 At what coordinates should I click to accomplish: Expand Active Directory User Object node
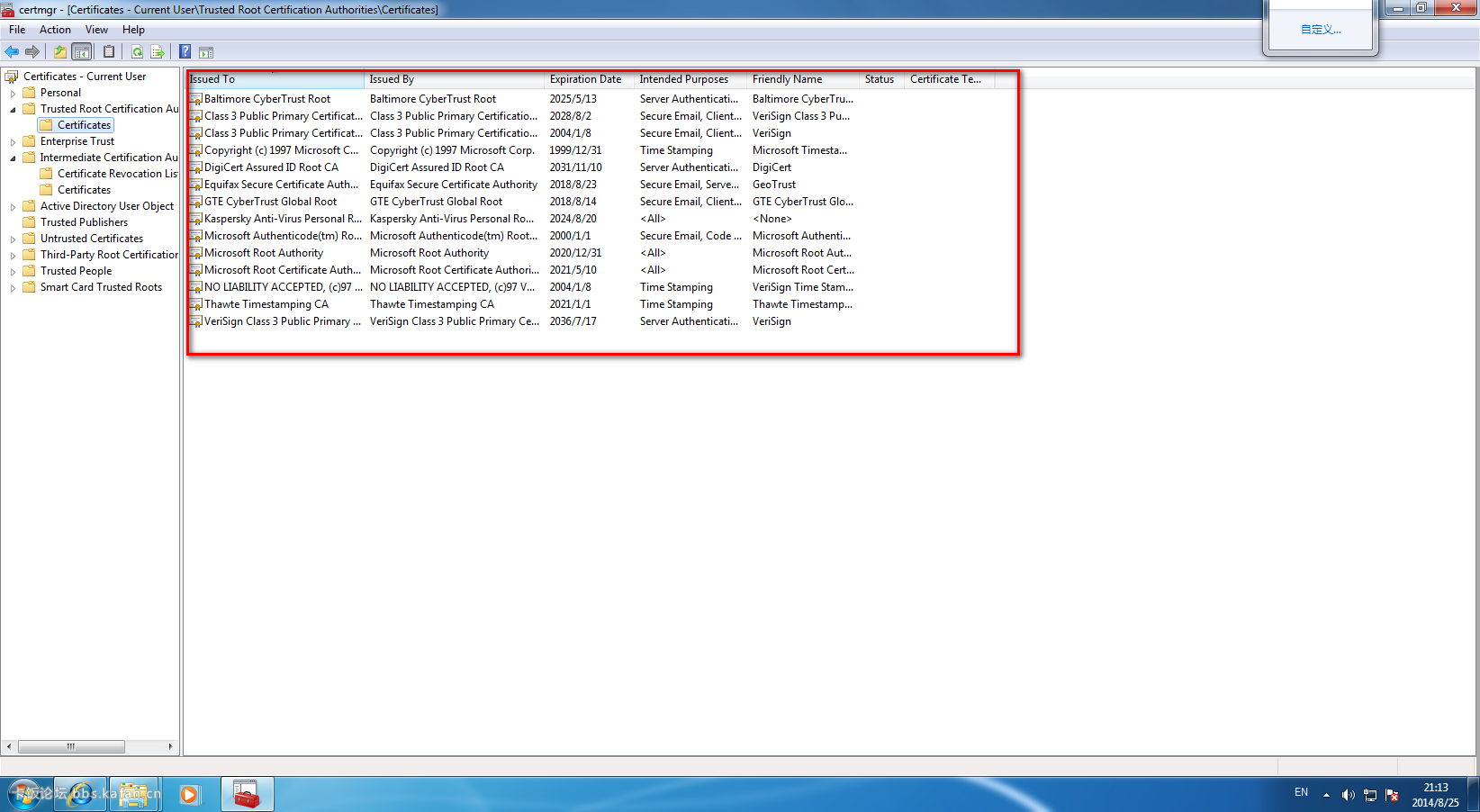click(x=13, y=206)
